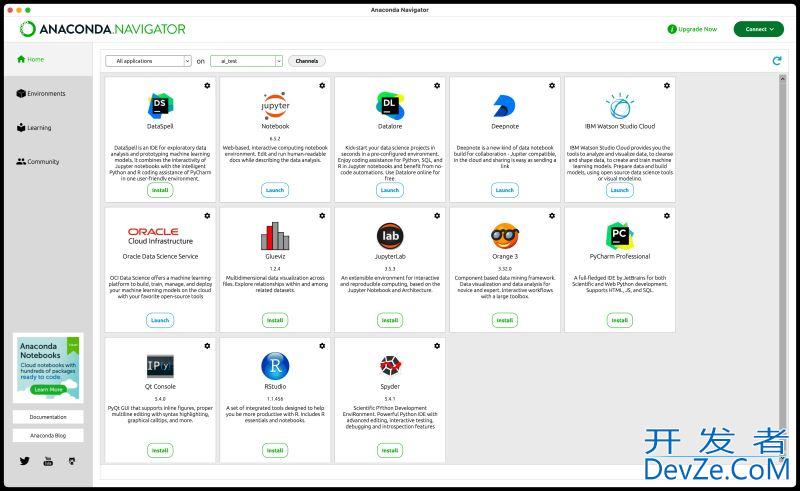Click the Qt Console IPy icon

(x=160, y=366)
